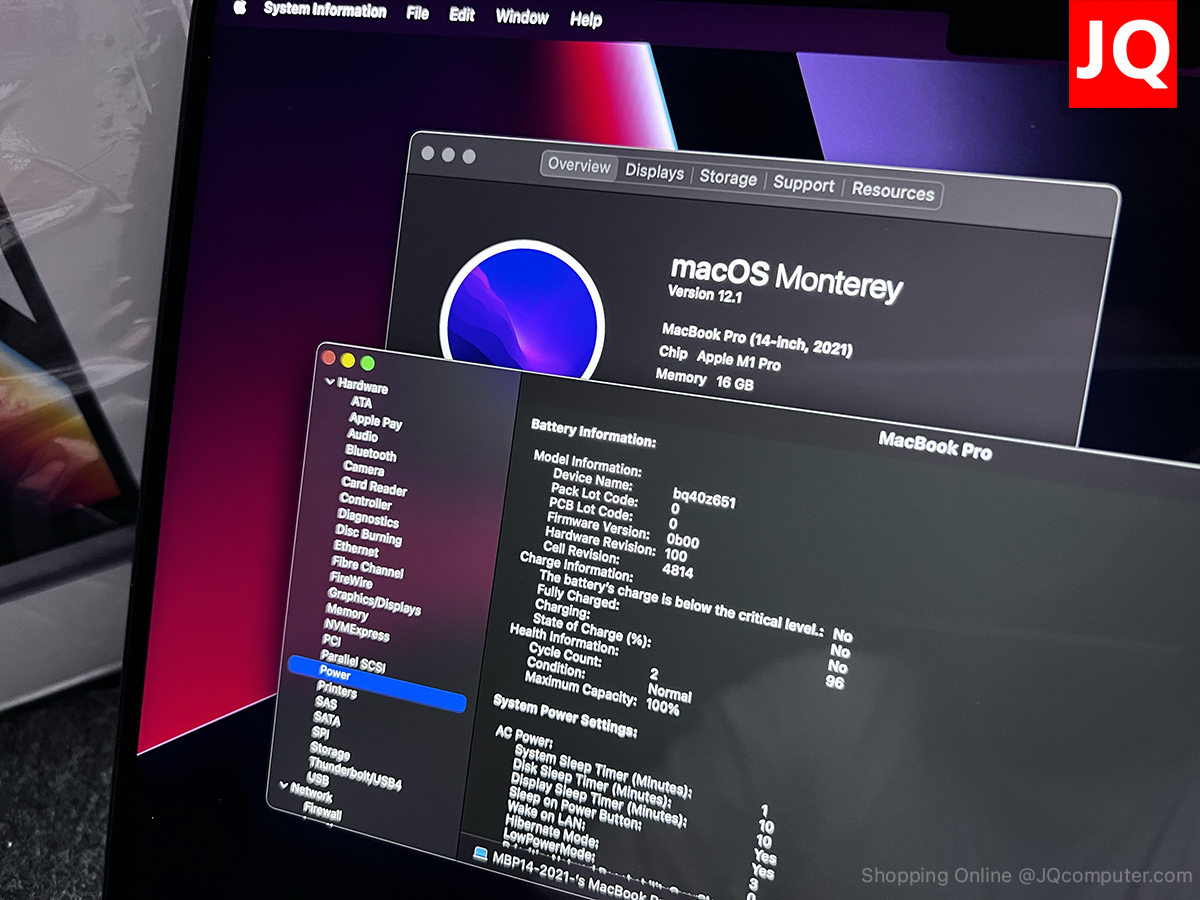The width and height of the screenshot is (1200, 900).
Task: Select Fibre Channel in the sidebar
Action: point(367,568)
